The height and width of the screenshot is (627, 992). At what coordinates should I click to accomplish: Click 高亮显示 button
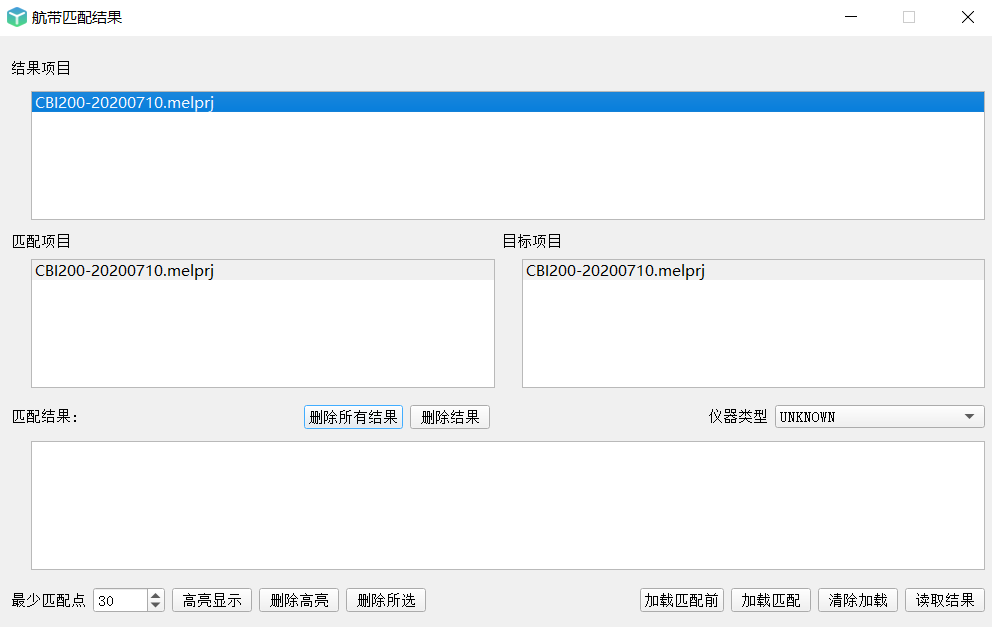pos(212,600)
